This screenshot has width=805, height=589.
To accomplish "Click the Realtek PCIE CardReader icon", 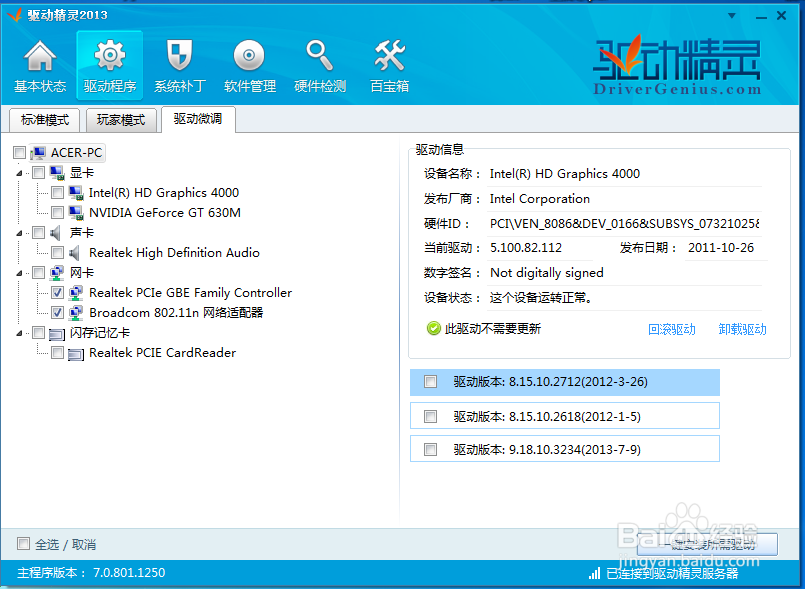I will click(x=76, y=354).
